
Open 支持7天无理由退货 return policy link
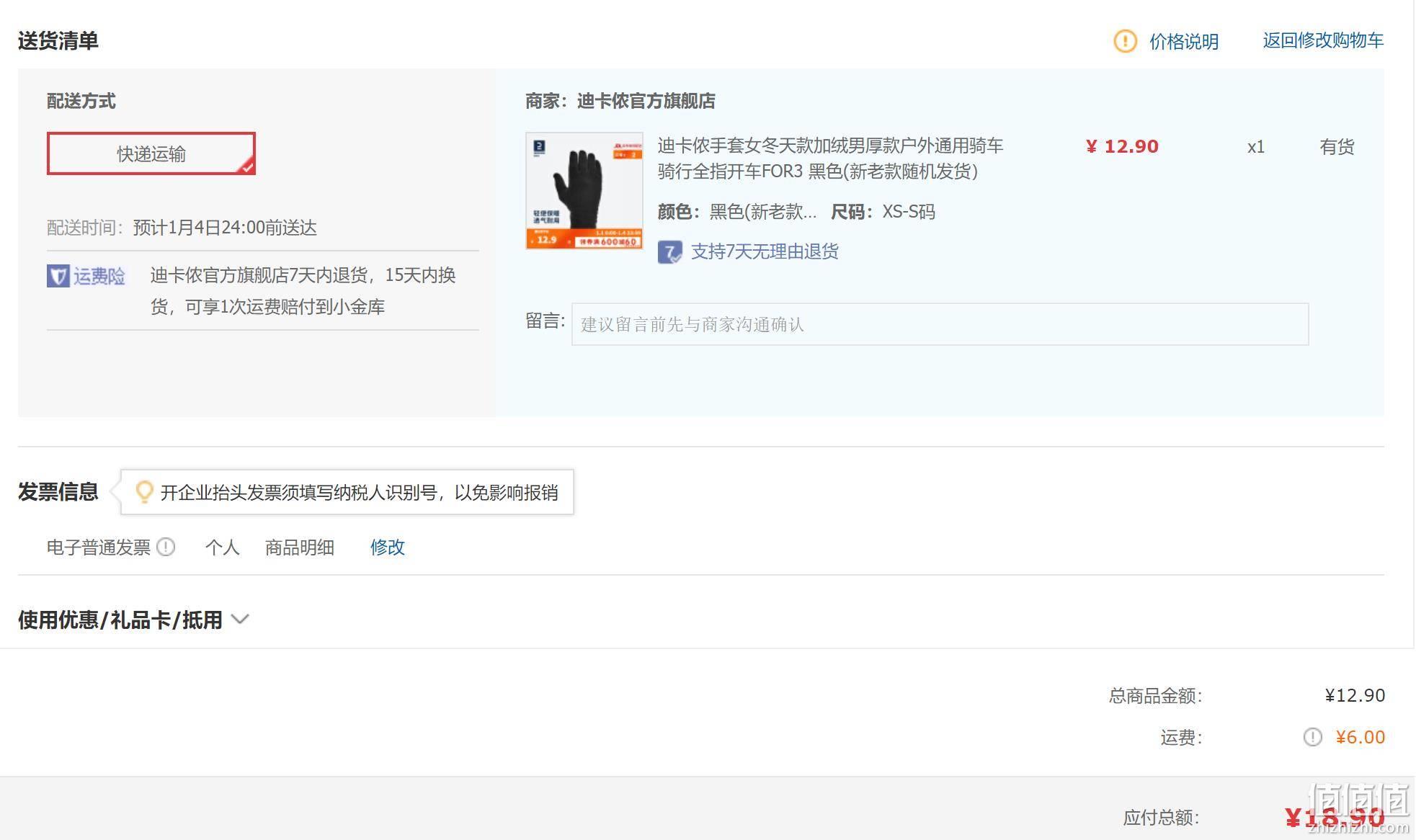point(765,251)
